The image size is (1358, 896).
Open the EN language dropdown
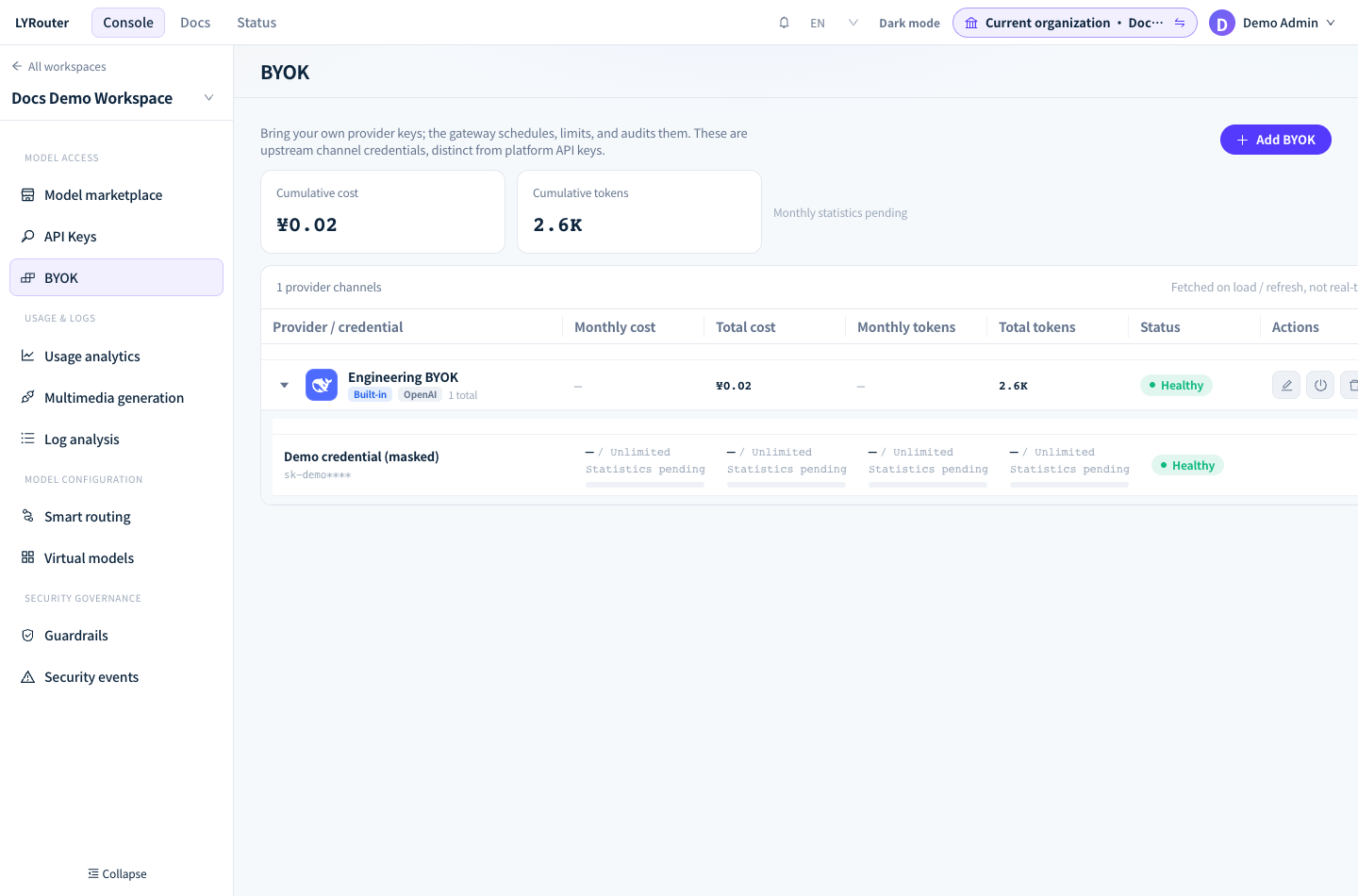[834, 23]
